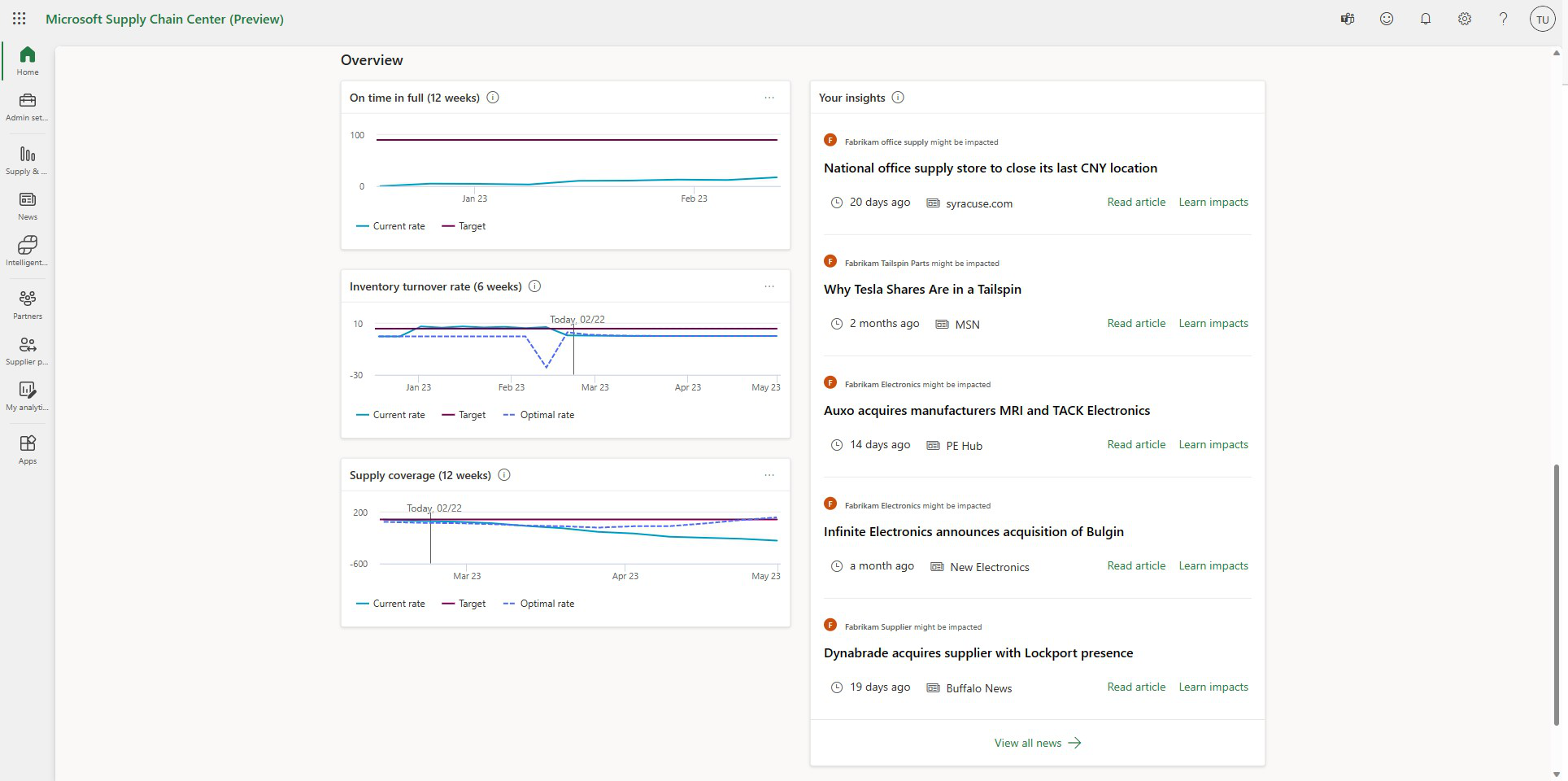Toggle Optimal rate legend in Supply coverage chart
The image size is (1568, 781).
coord(538,604)
